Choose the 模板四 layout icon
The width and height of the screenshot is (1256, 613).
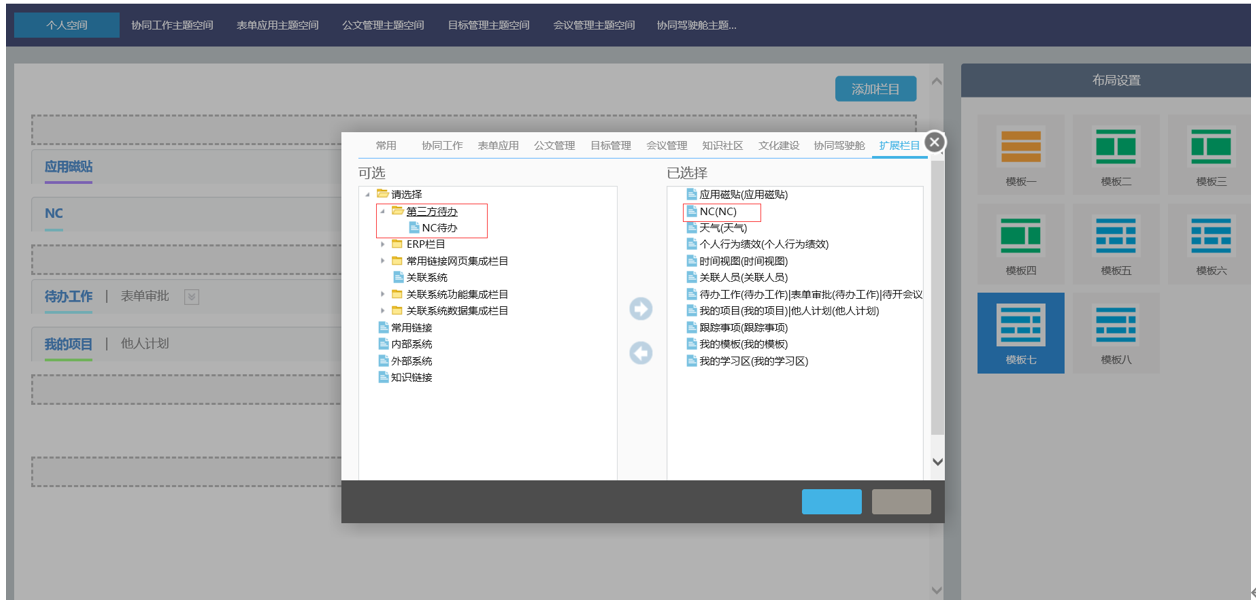click(1021, 244)
